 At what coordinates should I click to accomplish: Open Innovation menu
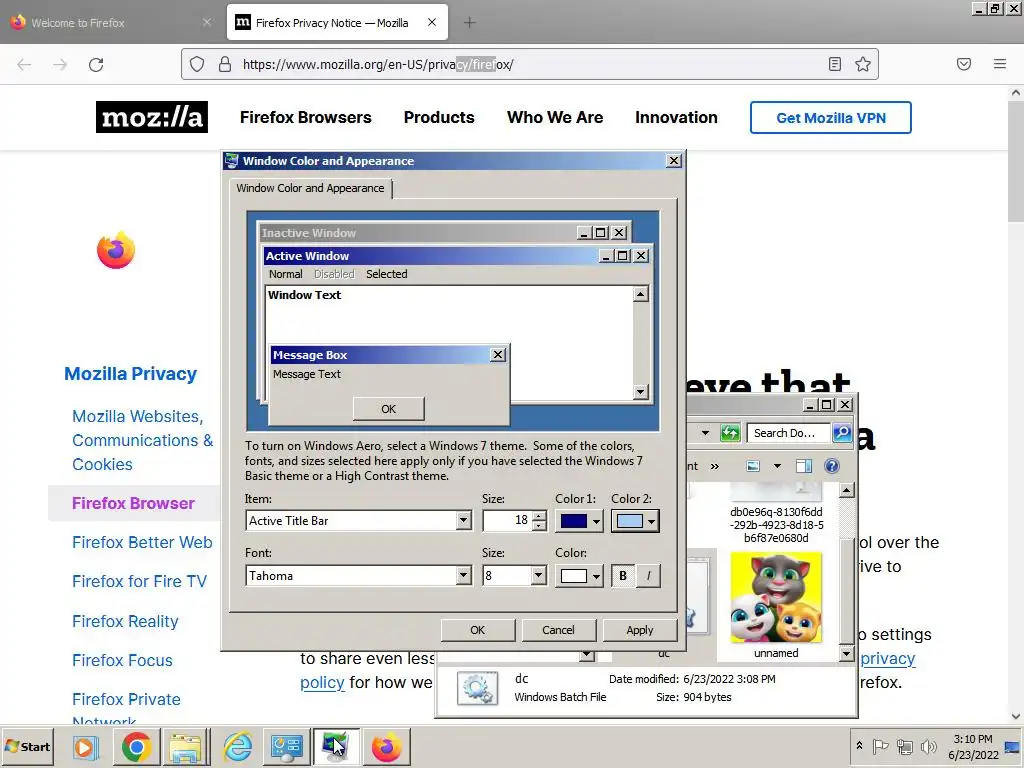[x=676, y=118]
